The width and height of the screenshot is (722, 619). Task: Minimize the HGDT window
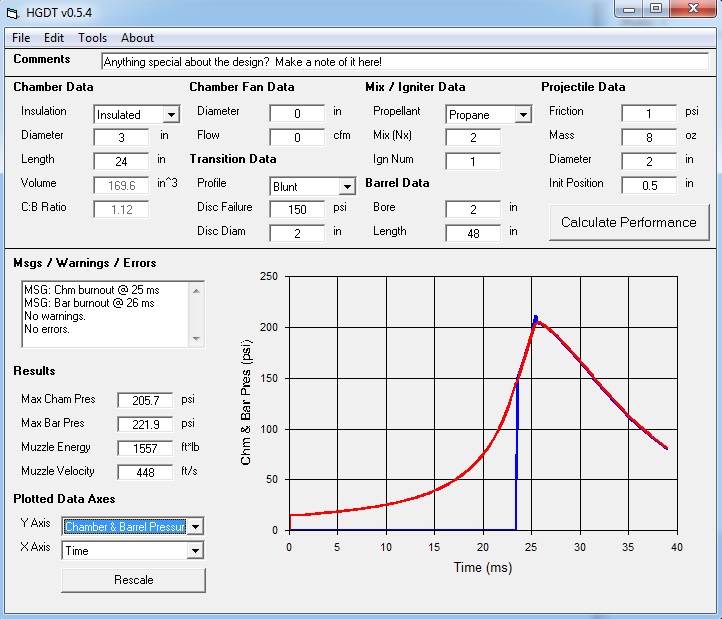click(628, 9)
